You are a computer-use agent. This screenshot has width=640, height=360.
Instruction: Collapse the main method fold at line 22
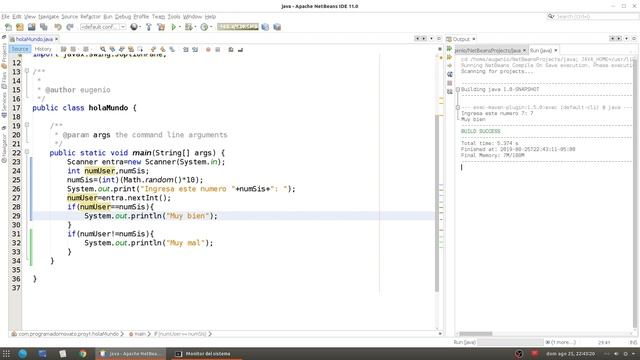(x=27, y=152)
